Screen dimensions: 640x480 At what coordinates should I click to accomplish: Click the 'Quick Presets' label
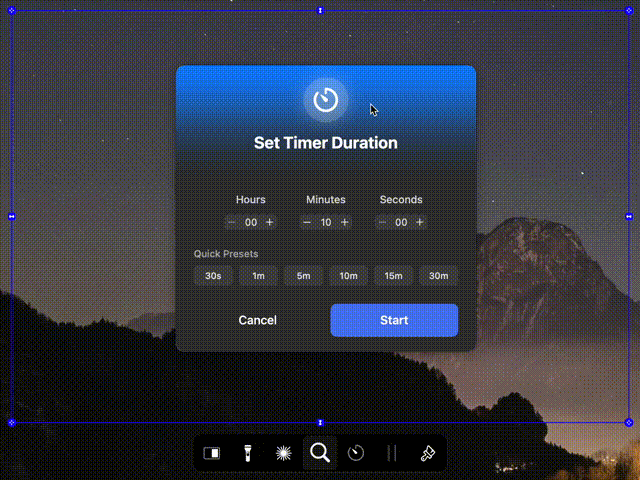[x=226, y=254]
